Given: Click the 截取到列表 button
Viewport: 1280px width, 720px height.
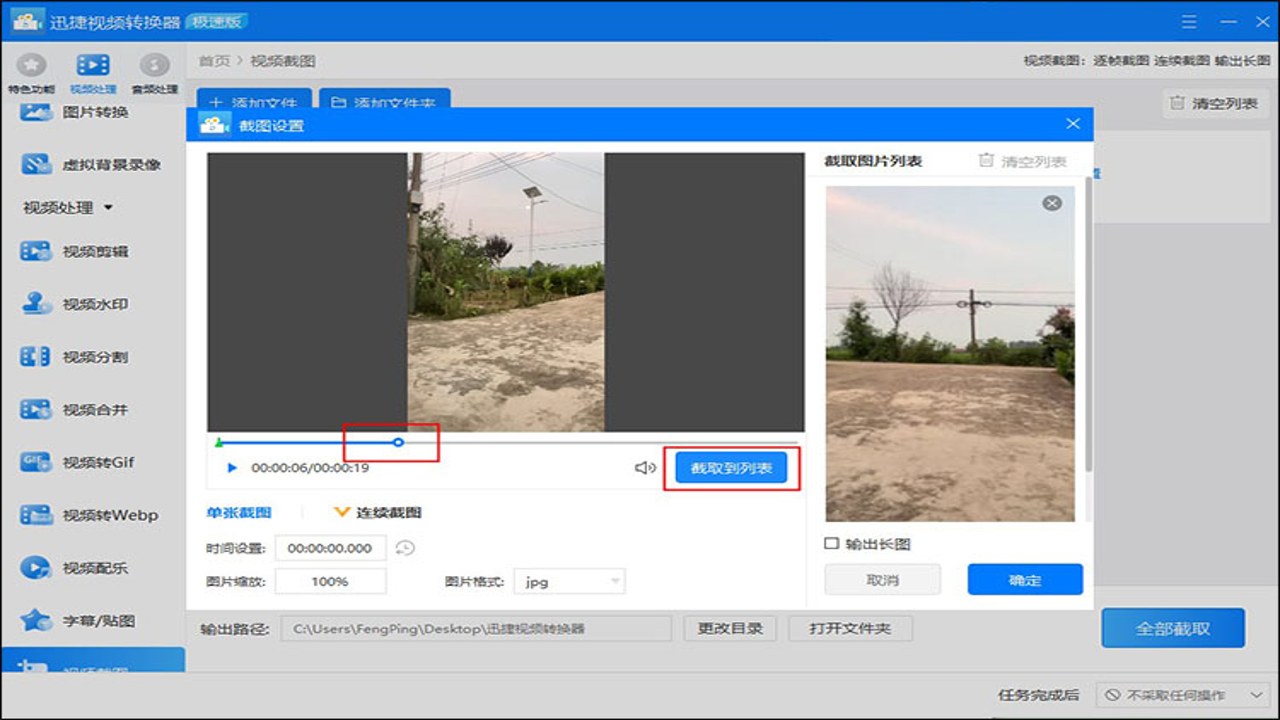Looking at the screenshot, I should click(x=732, y=468).
